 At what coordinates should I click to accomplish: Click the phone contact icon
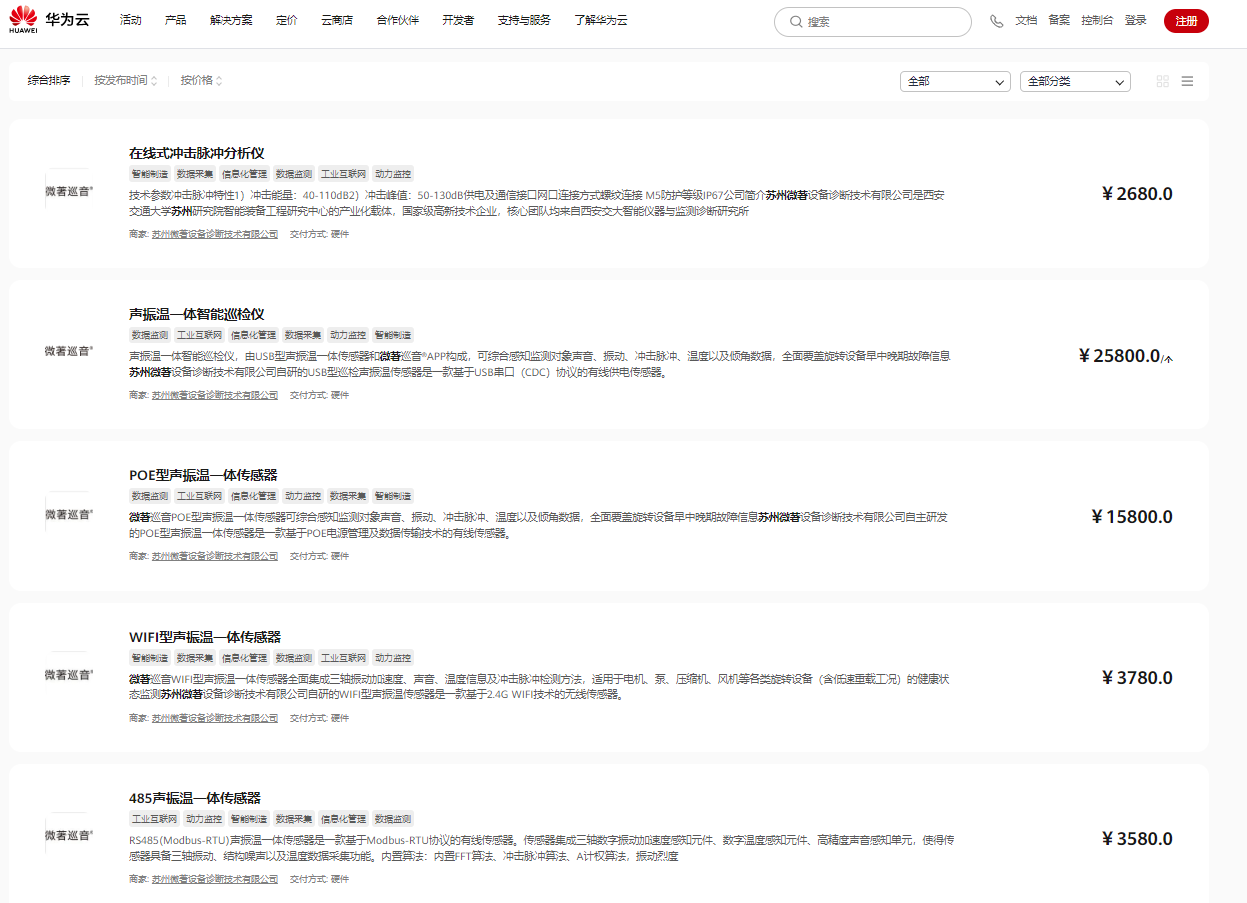pos(996,21)
